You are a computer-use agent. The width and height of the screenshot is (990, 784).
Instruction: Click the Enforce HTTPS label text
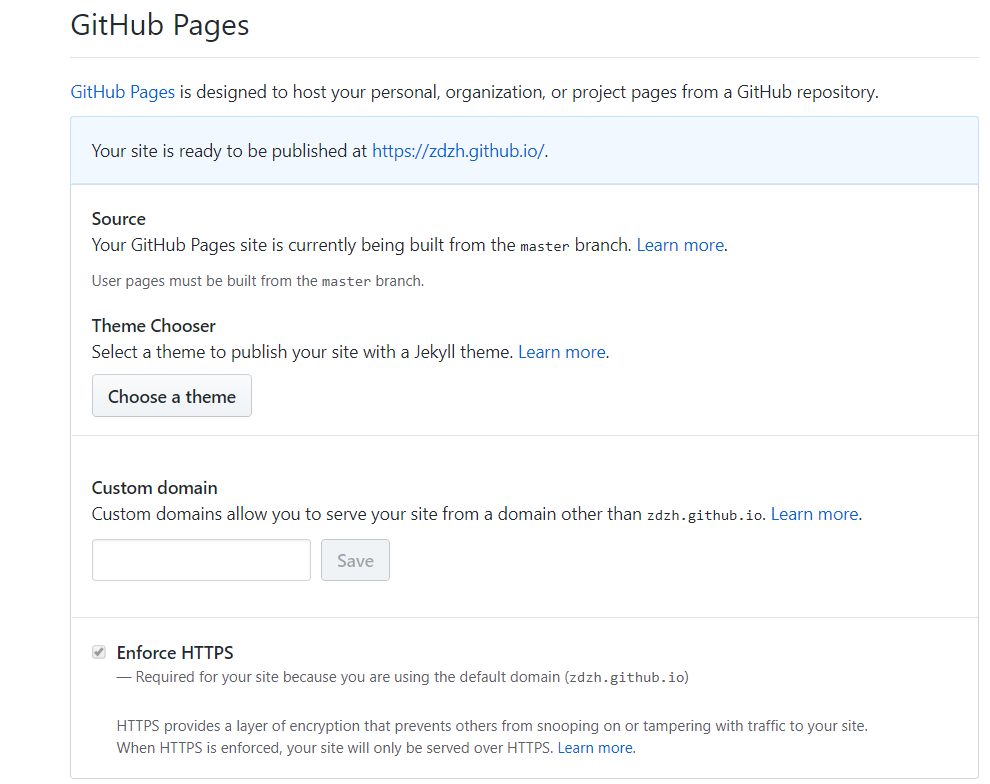175,653
